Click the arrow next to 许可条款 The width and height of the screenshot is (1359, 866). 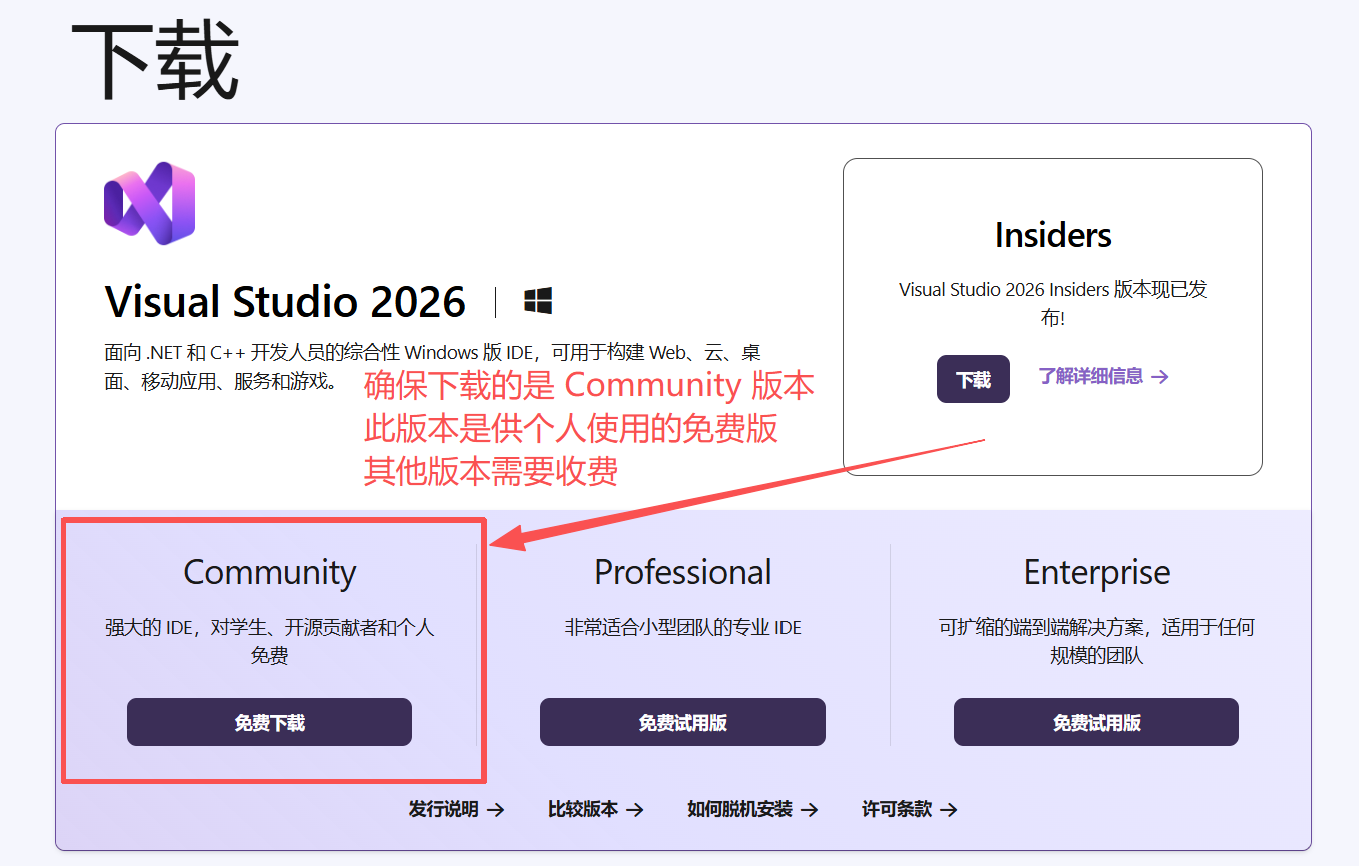[949, 810]
